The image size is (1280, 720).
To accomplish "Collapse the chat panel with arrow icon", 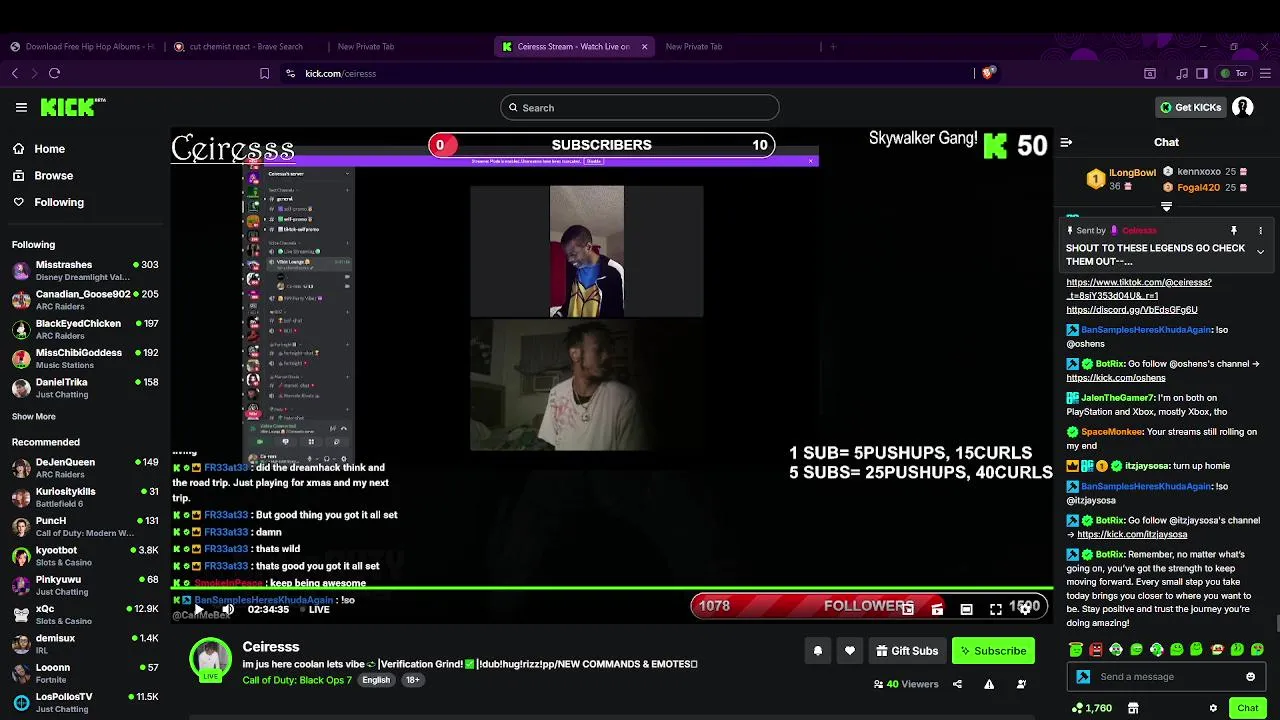I will click(x=1066, y=142).
